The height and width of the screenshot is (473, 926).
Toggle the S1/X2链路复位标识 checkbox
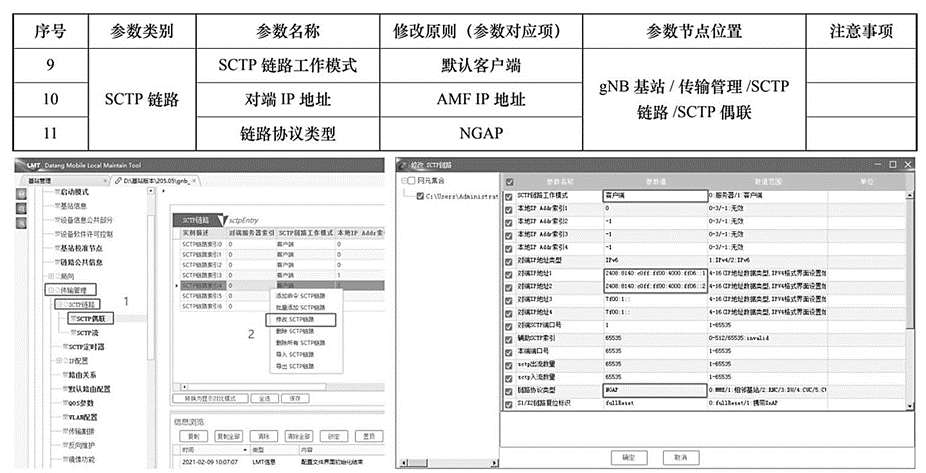click(508, 404)
